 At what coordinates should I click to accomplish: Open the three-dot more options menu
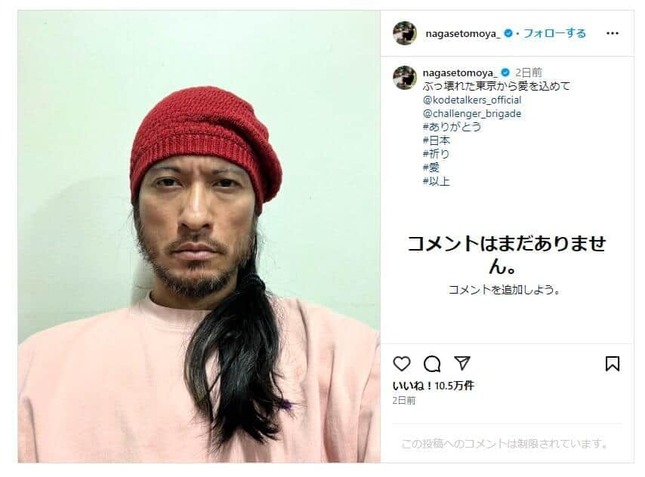pyautogui.click(x=612, y=33)
